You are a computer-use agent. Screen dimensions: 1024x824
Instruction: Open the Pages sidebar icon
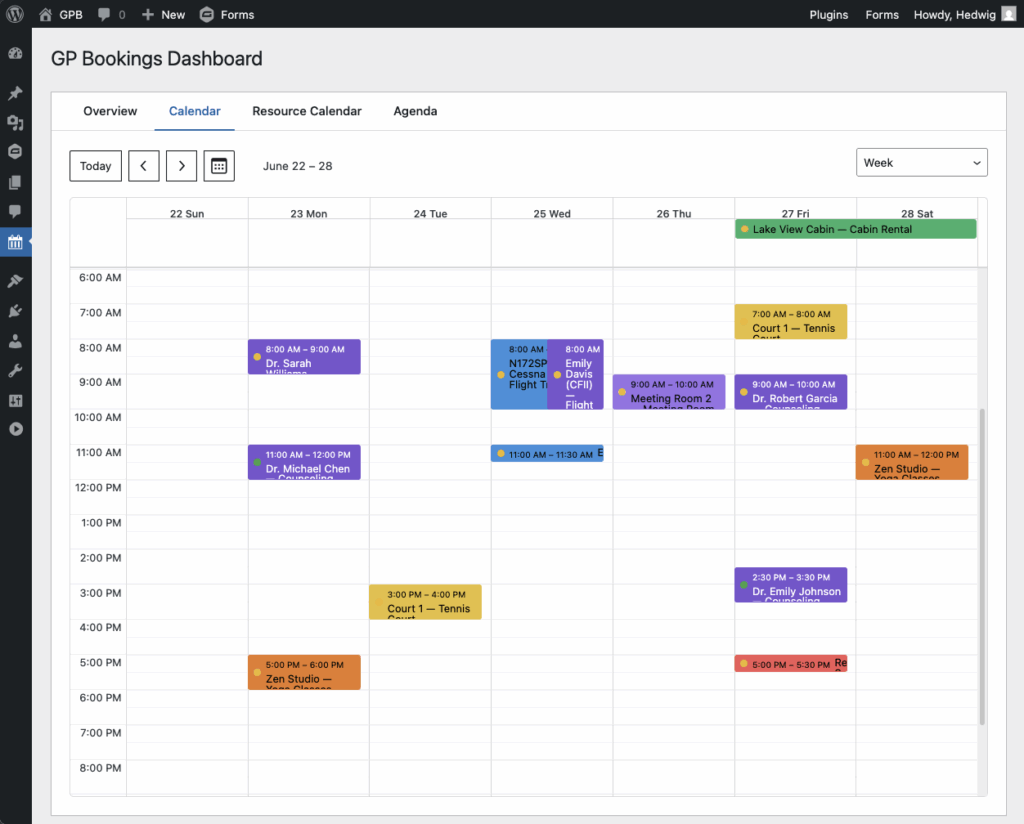(x=15, y=182)
